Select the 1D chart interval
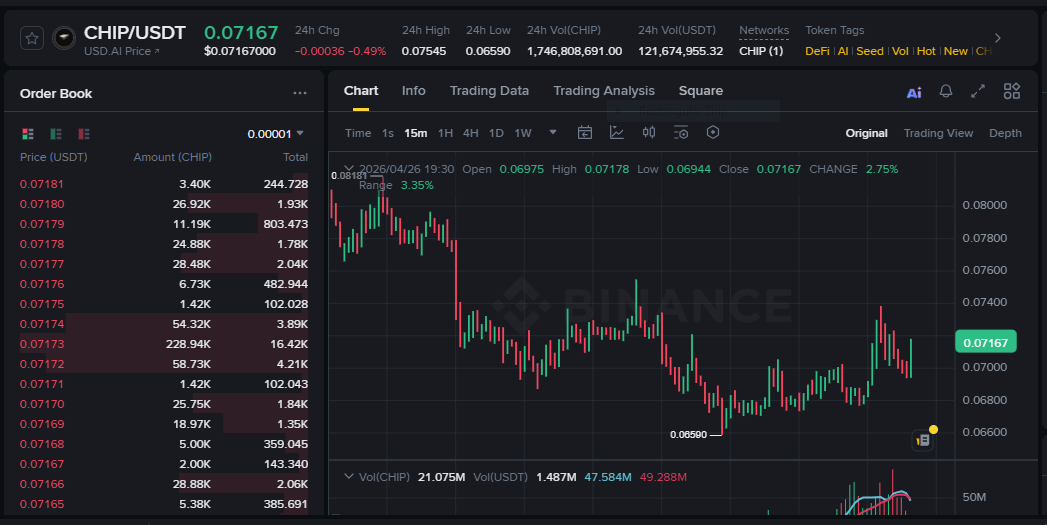 (x=496, y=133)
